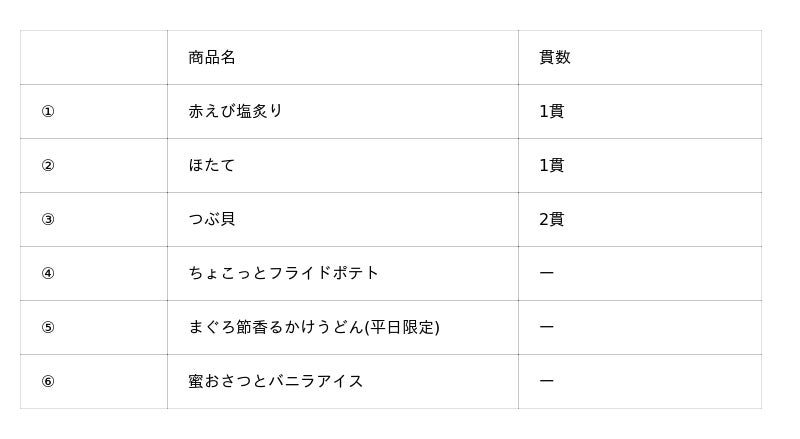Screen dimensions: 800x439
Task: Click the circled number ⑥ cell
Action: click(x=48, y=382)
